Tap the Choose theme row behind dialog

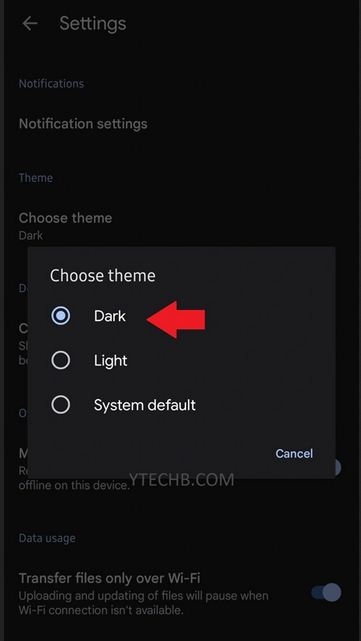coord(65,225)
